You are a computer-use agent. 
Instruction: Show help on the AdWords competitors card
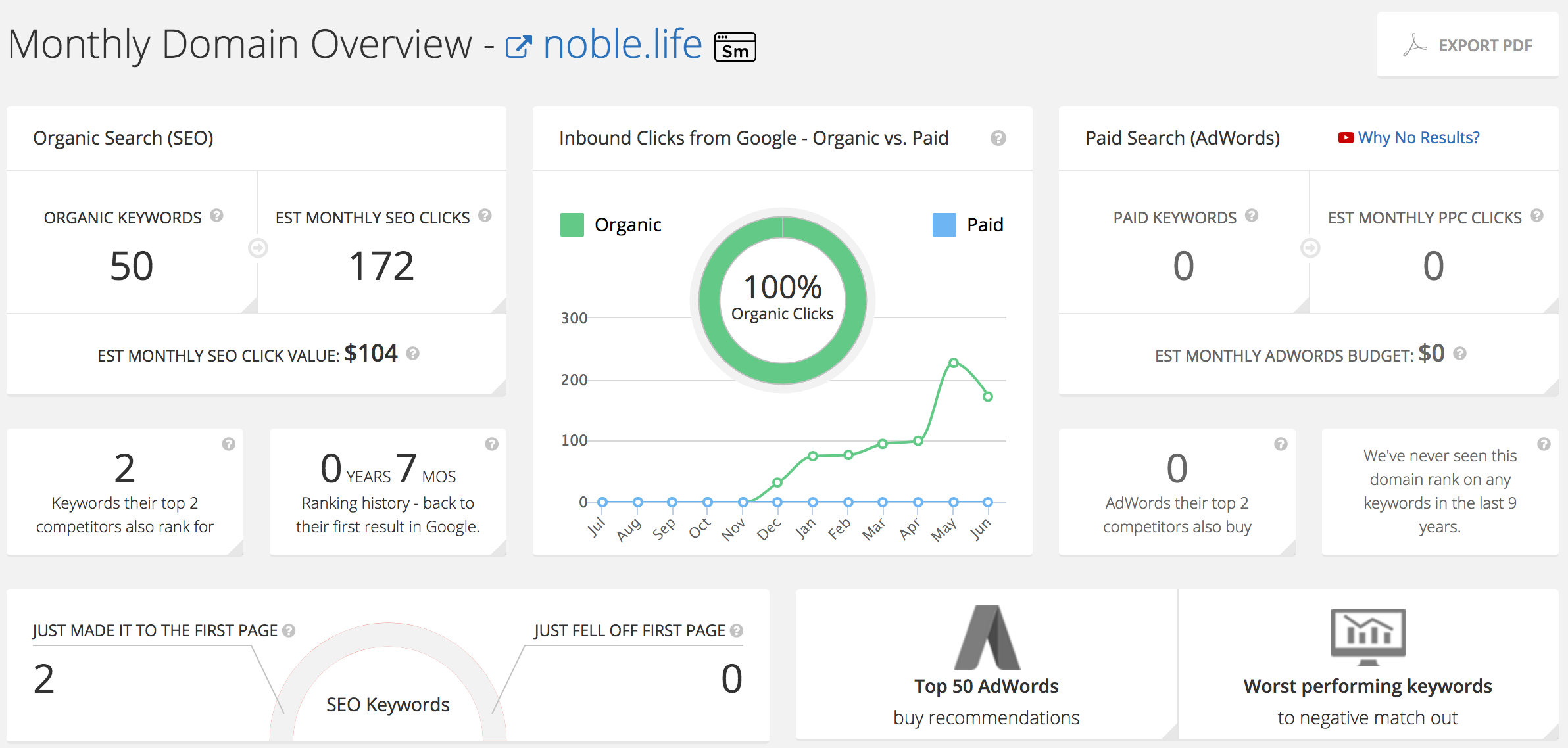(1281, 444)
